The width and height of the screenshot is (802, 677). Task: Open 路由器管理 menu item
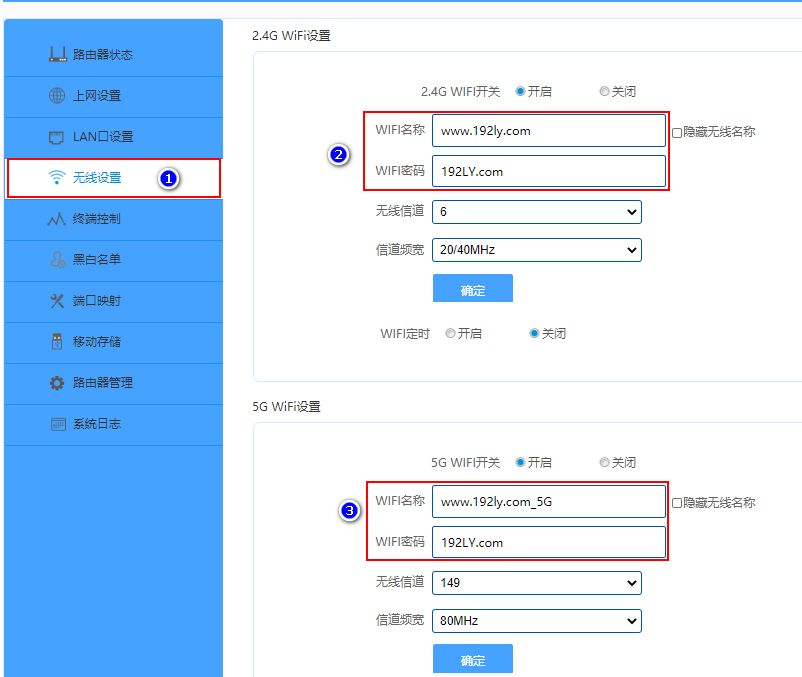pos(114,383)
